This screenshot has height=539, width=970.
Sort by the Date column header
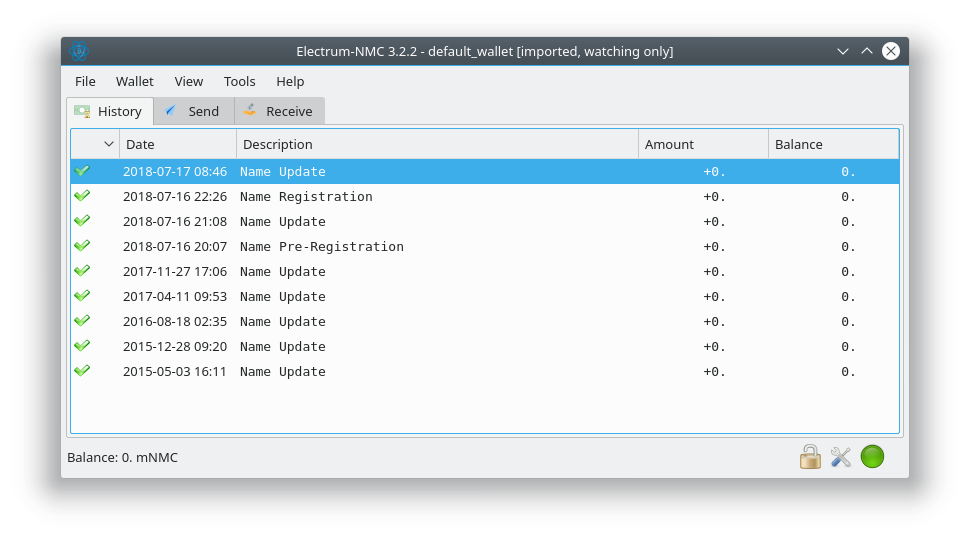(x=178, y=144)
